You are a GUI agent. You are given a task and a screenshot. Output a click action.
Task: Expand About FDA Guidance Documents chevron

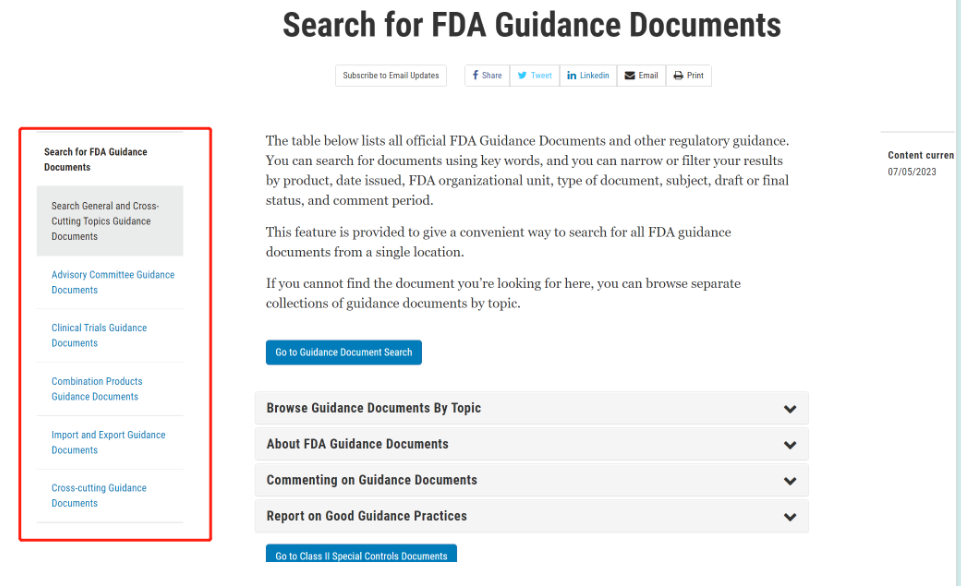point(790,445)
